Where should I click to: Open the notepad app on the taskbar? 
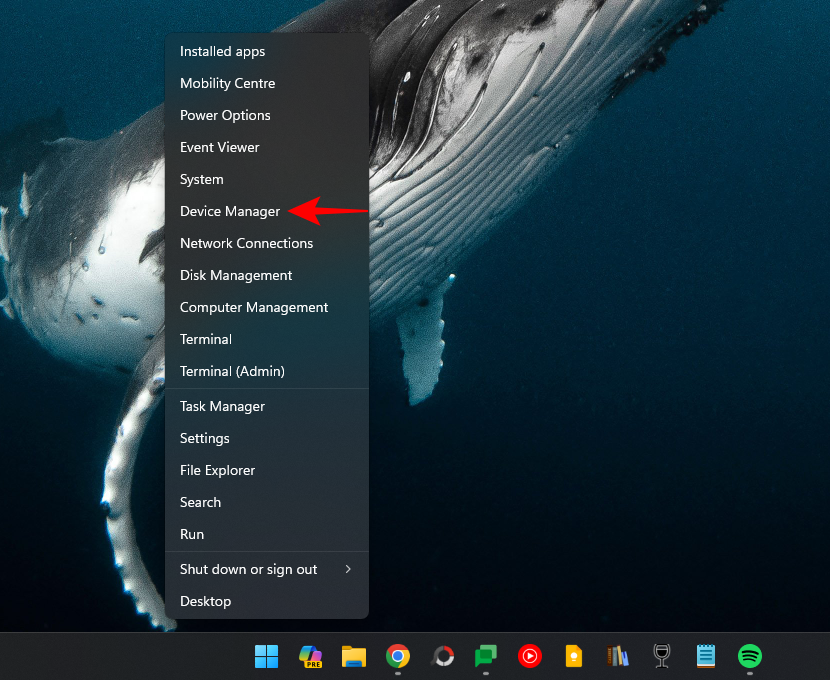point(705,657)
